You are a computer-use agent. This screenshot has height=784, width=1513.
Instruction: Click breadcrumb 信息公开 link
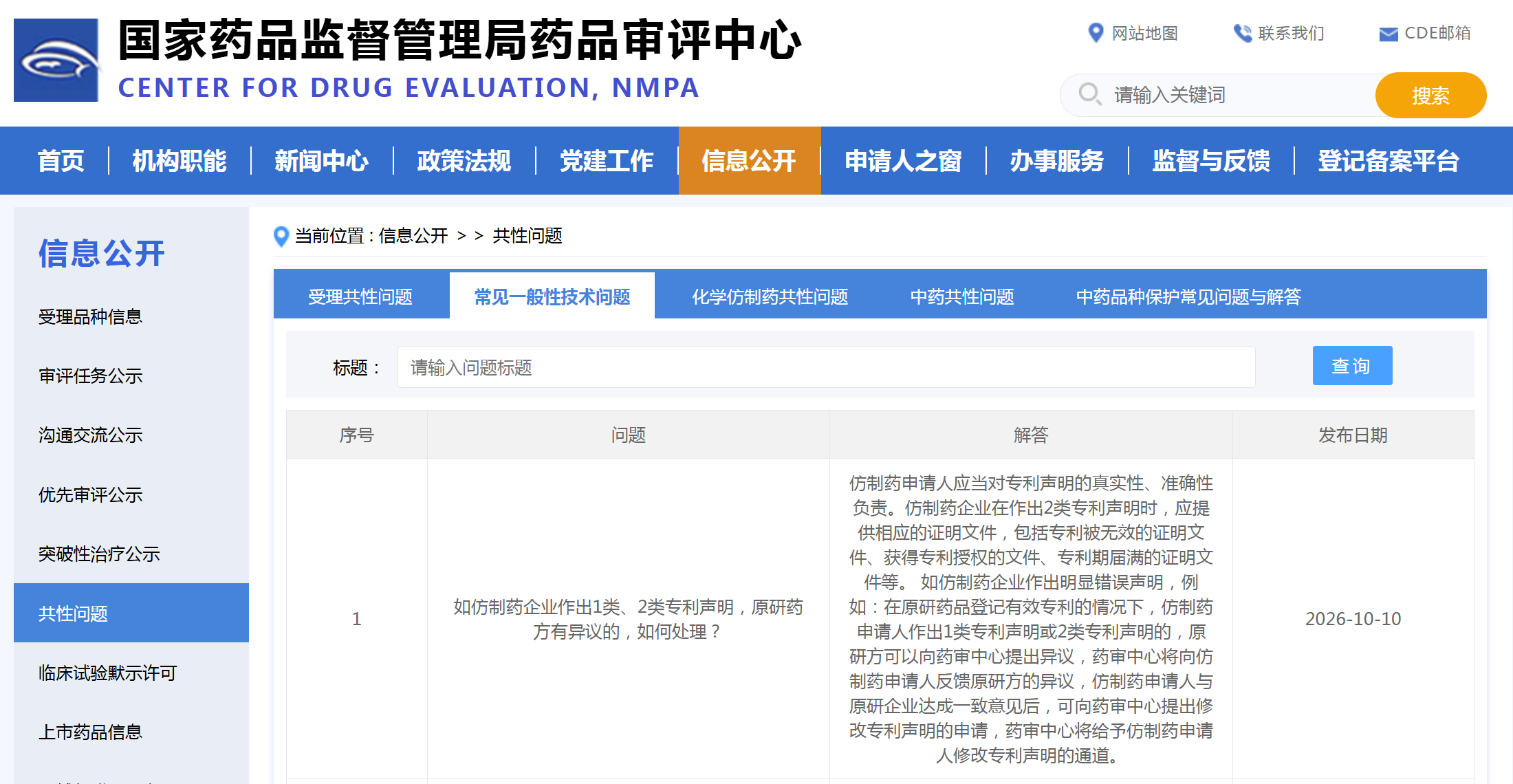click(x=413, y=236)
